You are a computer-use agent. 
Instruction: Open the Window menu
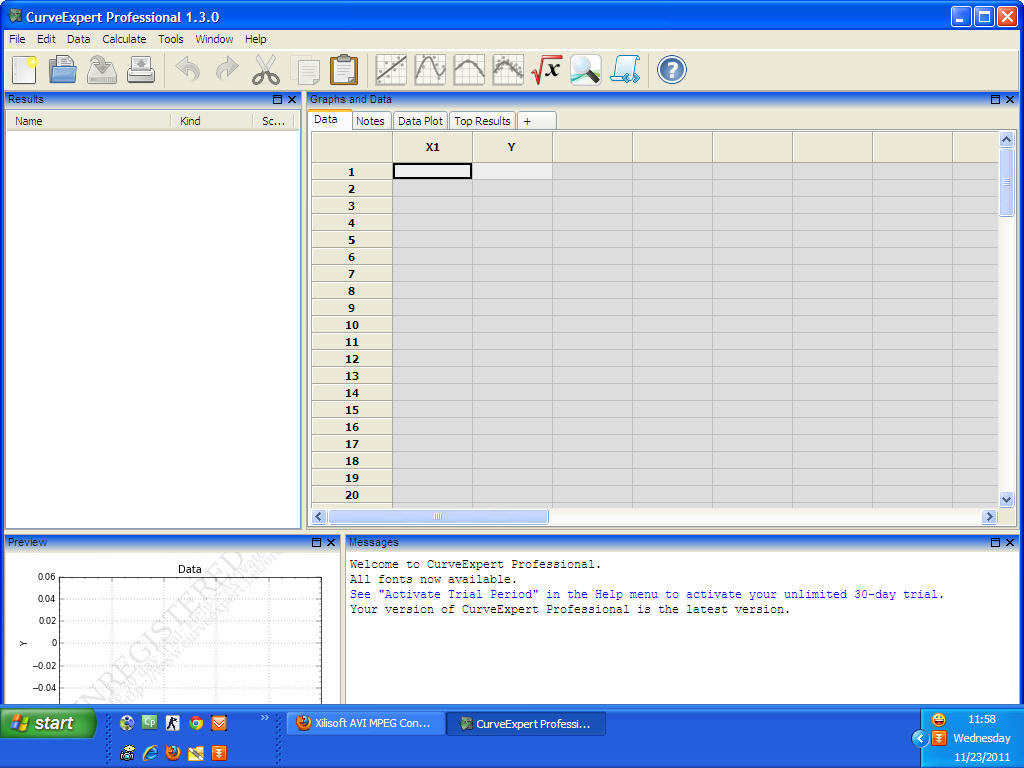point(214,39)
